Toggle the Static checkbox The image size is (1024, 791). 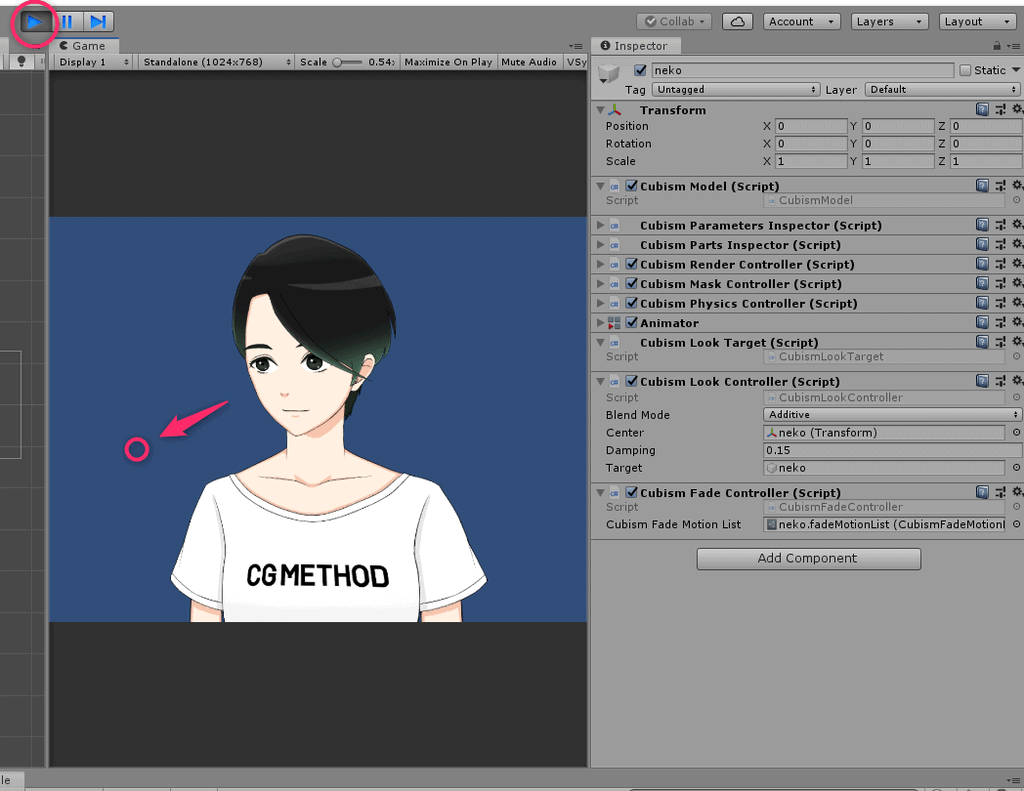click(x=965, y=70)
